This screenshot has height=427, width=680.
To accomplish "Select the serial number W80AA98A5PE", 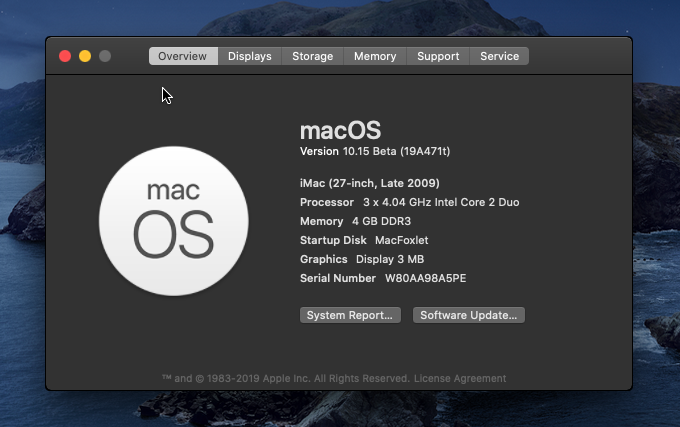I will [425, 278].
